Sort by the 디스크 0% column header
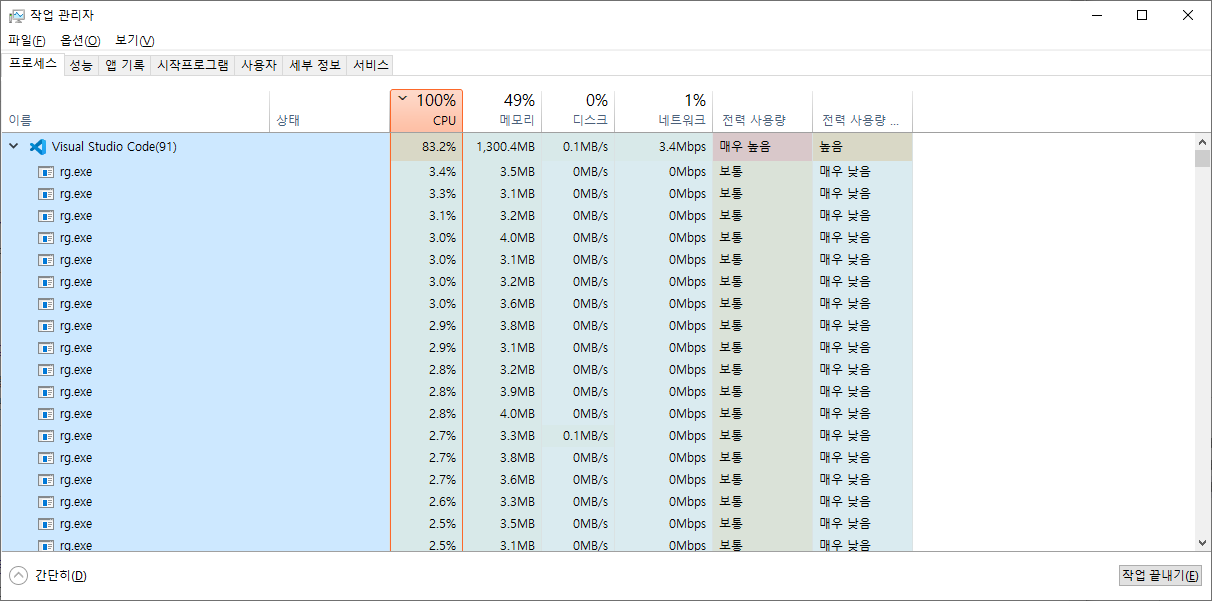This screenshot has width=1212, height=601. [x=578, y=111]
